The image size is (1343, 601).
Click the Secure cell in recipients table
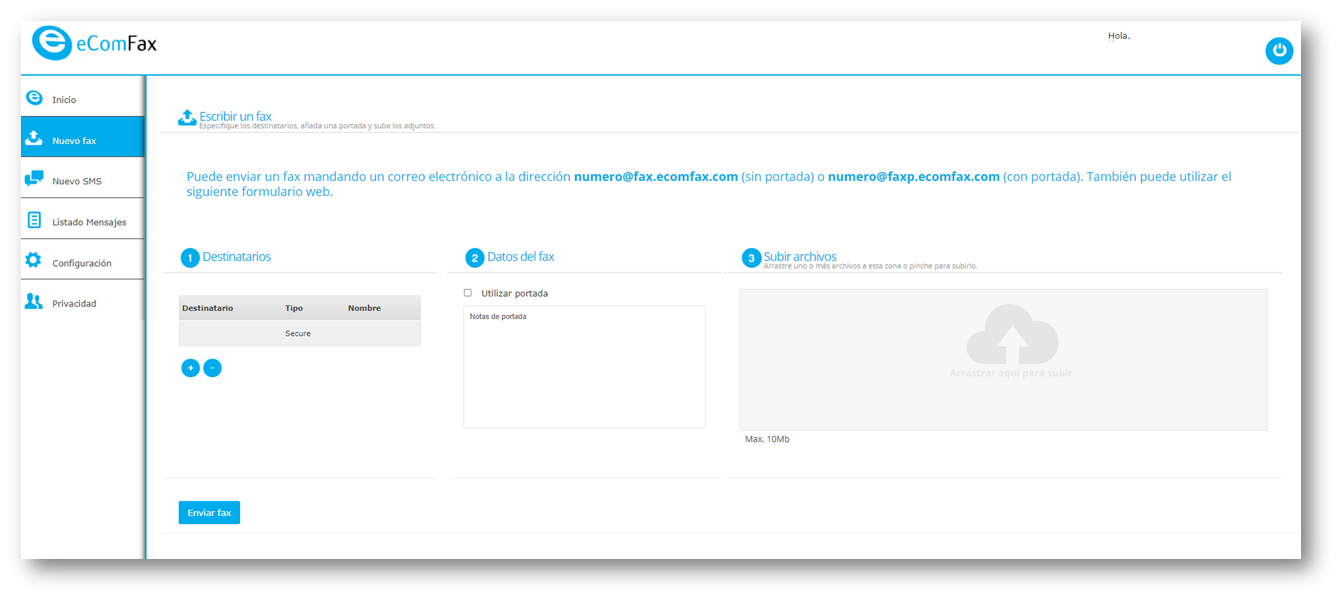(x=298, y=334)
